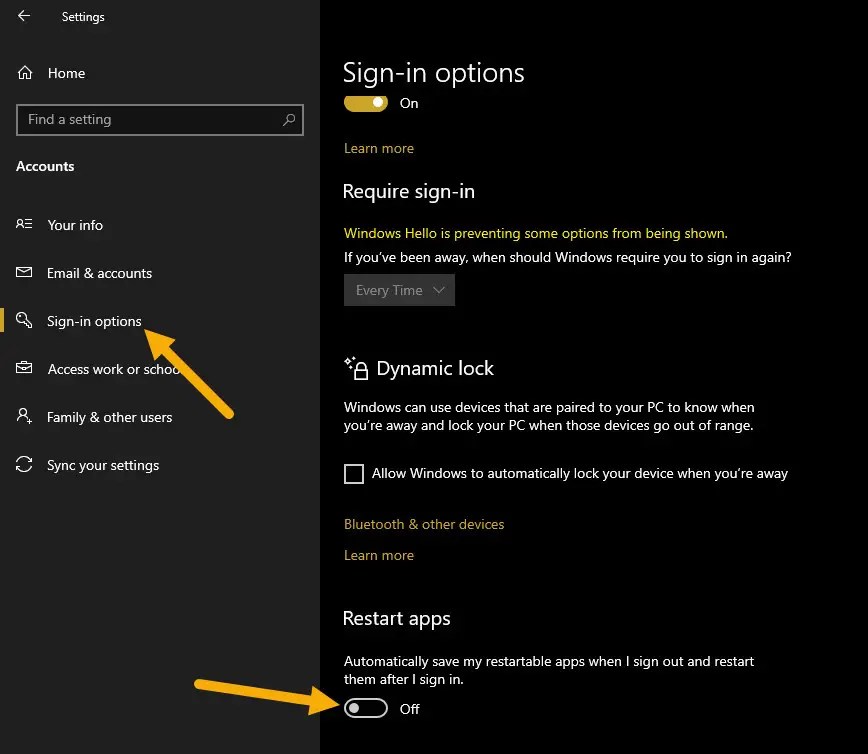
Task: Click Learn more under Dynamic lock
Action: tap(379, 555)
